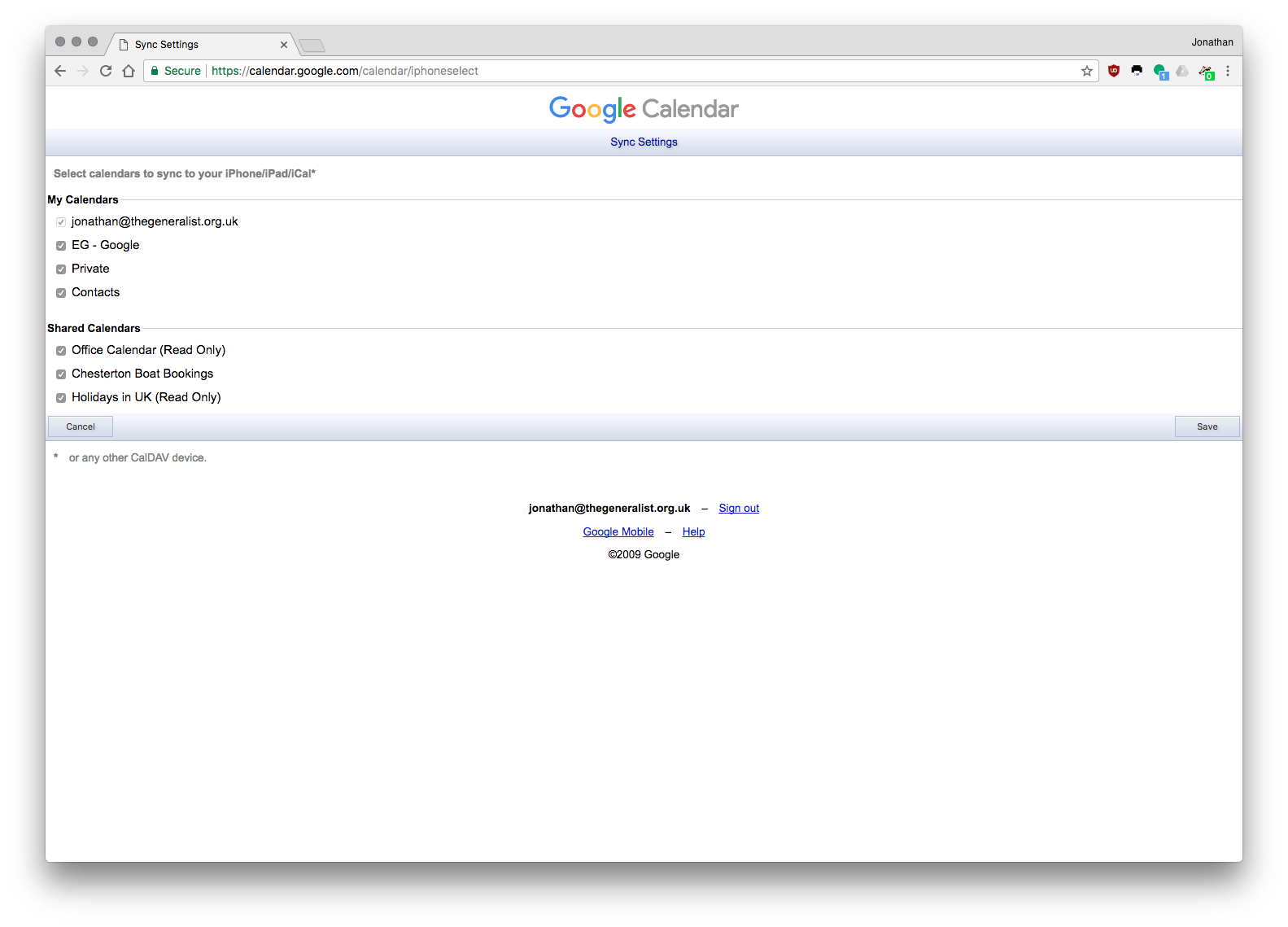Viewport: 1288px width, 927px height.
Task: Uncheck Chesterton Boat Bookings calendar
Action: pyautogui.click(x=61, y=374)
